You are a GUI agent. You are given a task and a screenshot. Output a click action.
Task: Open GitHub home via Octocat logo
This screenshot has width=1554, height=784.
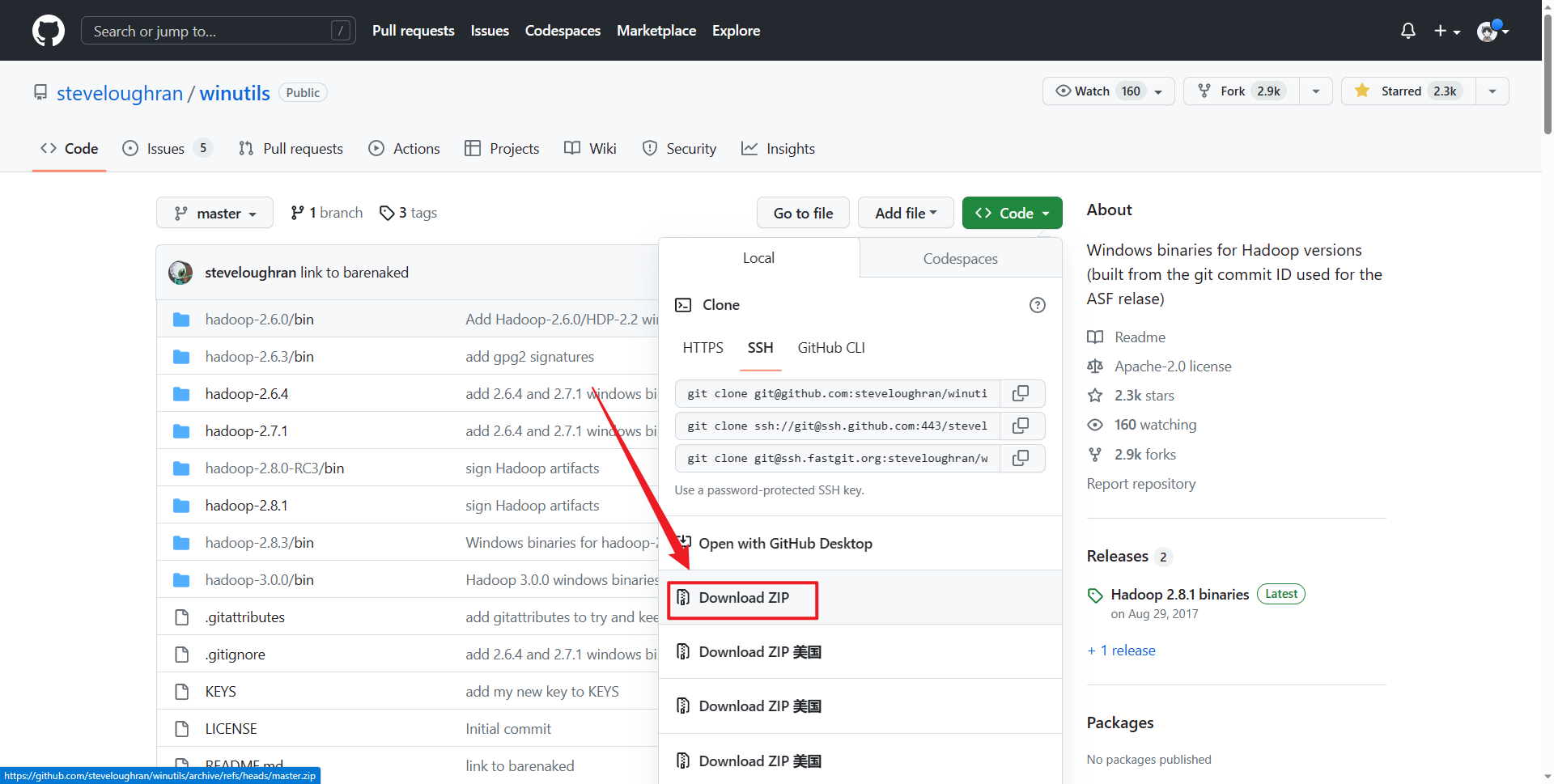click(49, 31)
